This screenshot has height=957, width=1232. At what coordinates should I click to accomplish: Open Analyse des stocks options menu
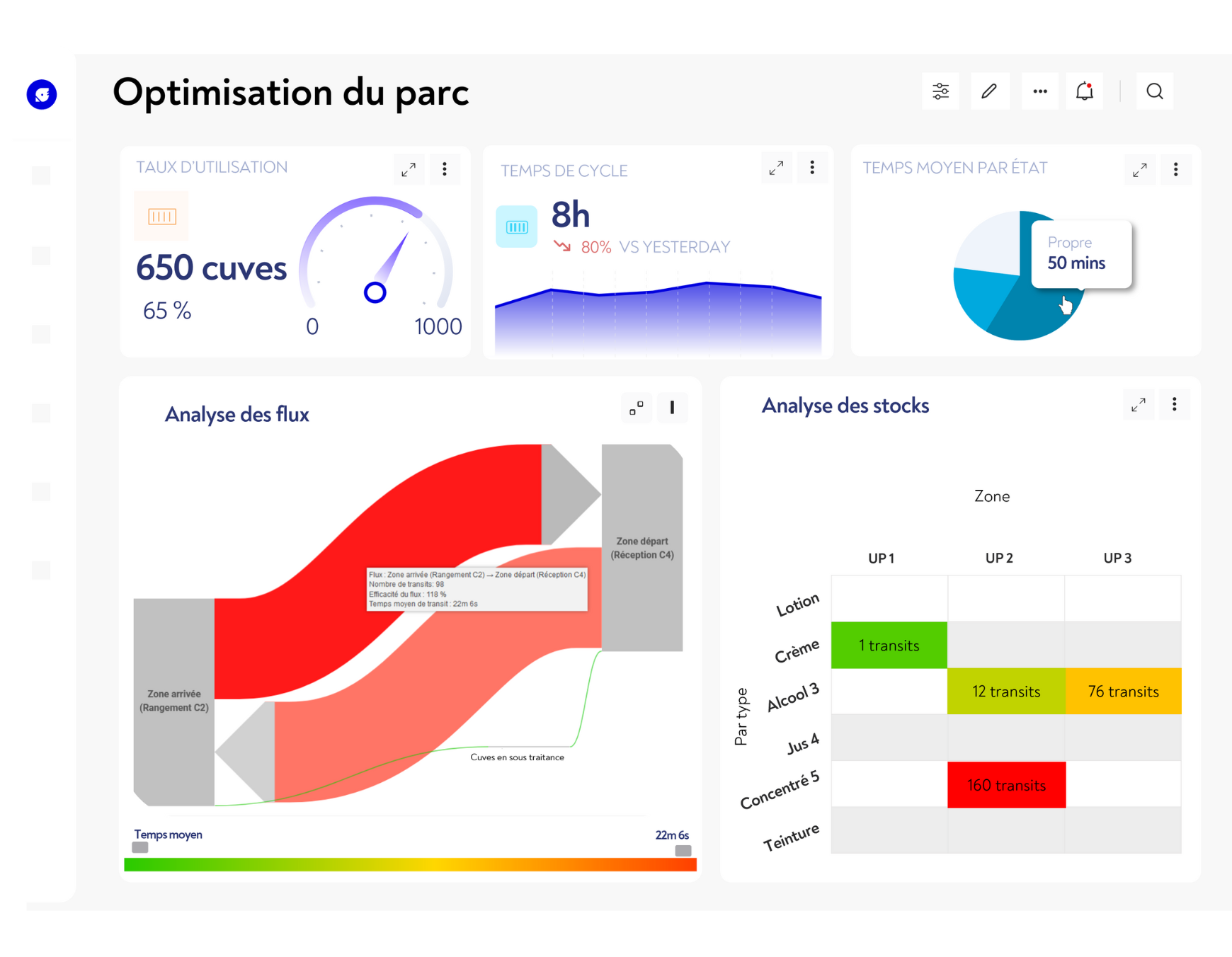pos(1174,404)
